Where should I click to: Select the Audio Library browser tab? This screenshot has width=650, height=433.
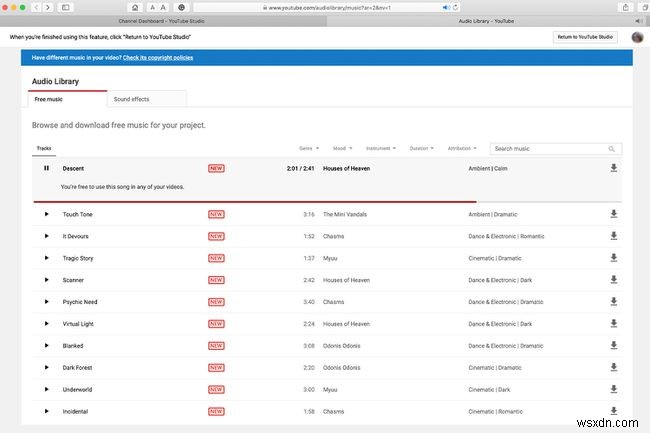click(x=486, y=21)
